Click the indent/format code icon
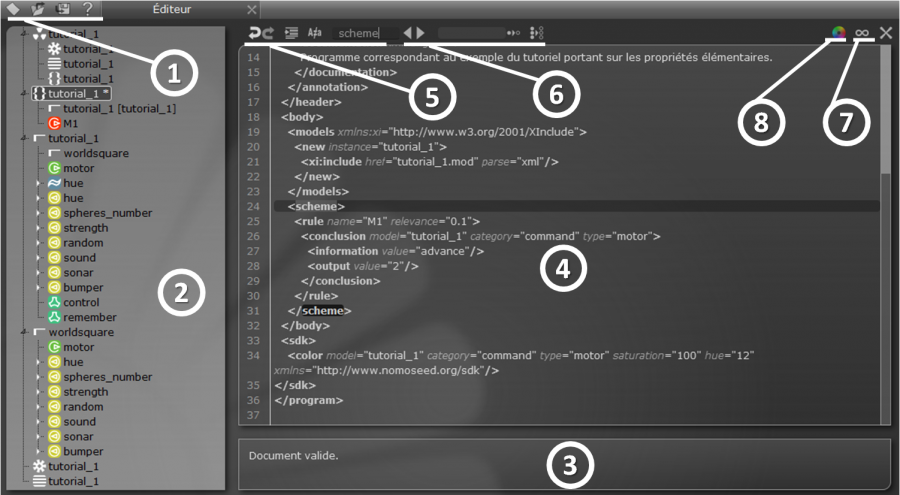The image size is (900, 495). 291,33
